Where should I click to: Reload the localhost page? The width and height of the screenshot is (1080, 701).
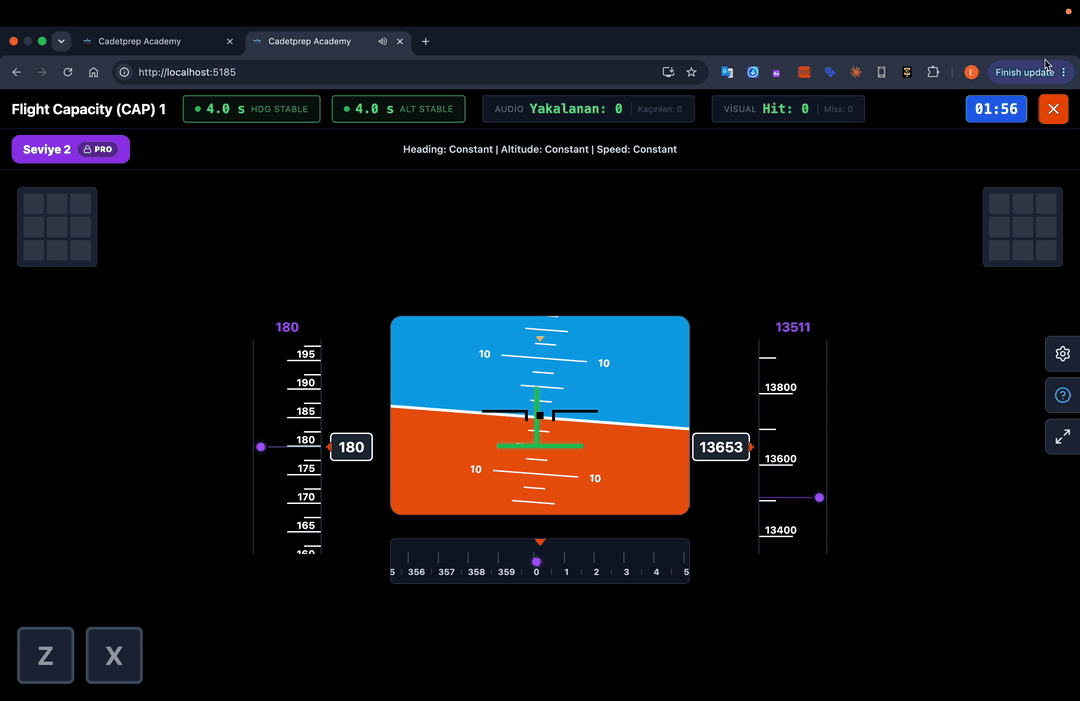pyautogui.click(x=68, y=72)
